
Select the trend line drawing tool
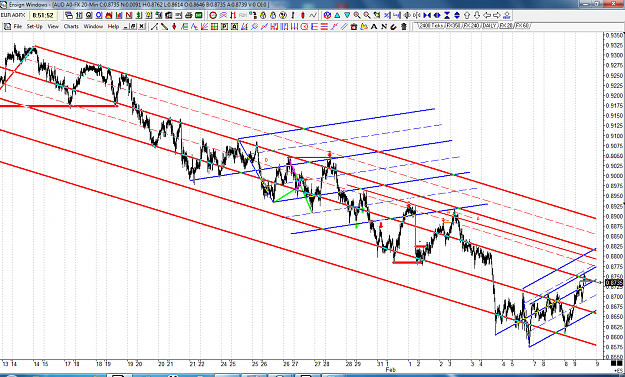(x=154, y=27)
